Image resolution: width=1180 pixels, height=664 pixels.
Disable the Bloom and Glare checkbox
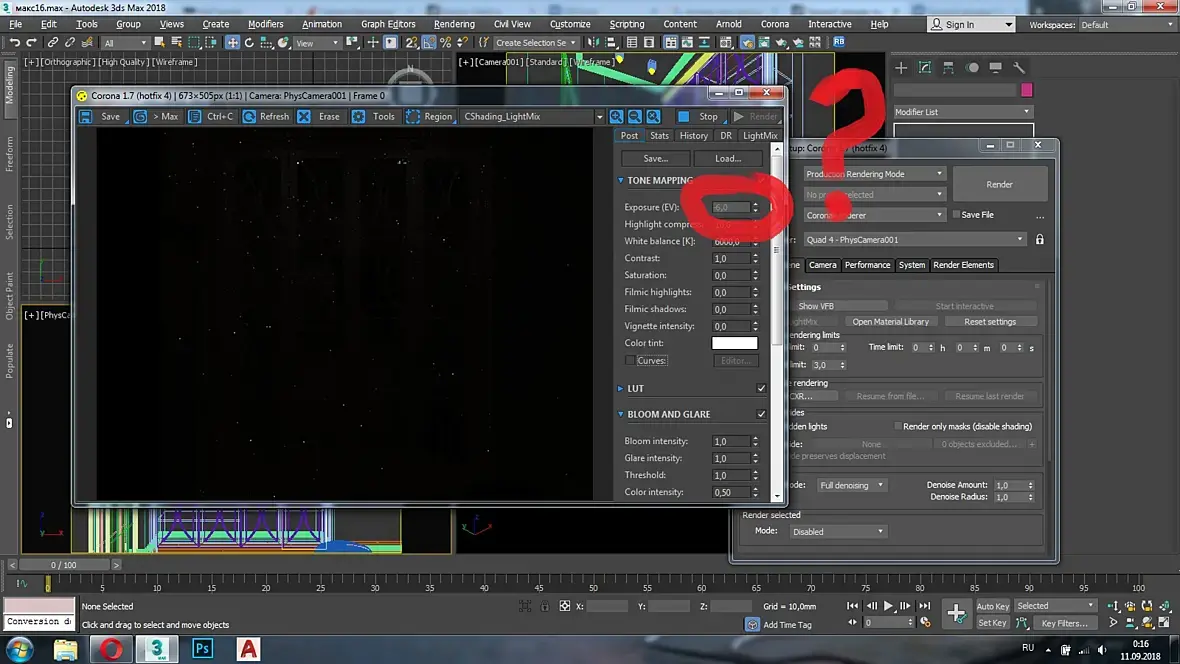(x=761, y=414)
